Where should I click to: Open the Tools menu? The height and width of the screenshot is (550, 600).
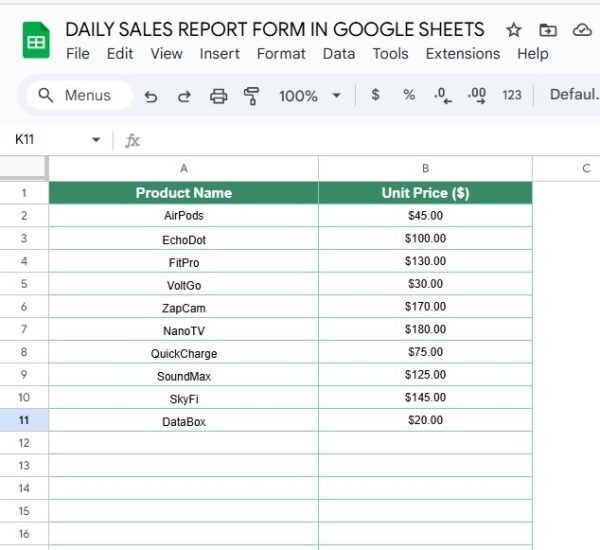click(x=390, y=54)
